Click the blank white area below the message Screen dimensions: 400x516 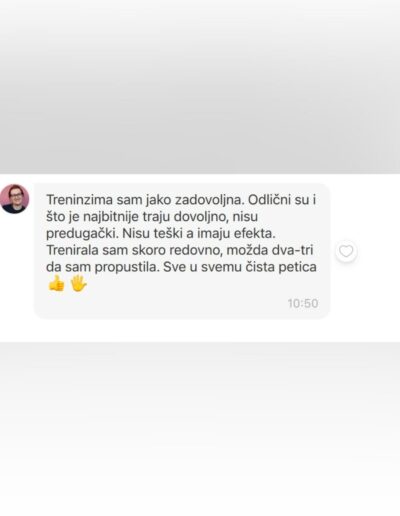pyautogui.click(x=200, y=429)
